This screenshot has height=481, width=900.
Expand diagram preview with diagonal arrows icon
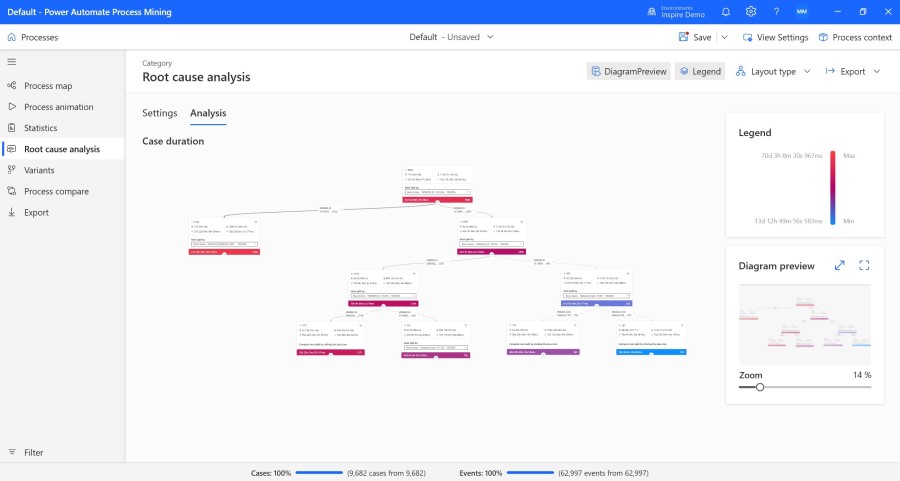[840, 265]
